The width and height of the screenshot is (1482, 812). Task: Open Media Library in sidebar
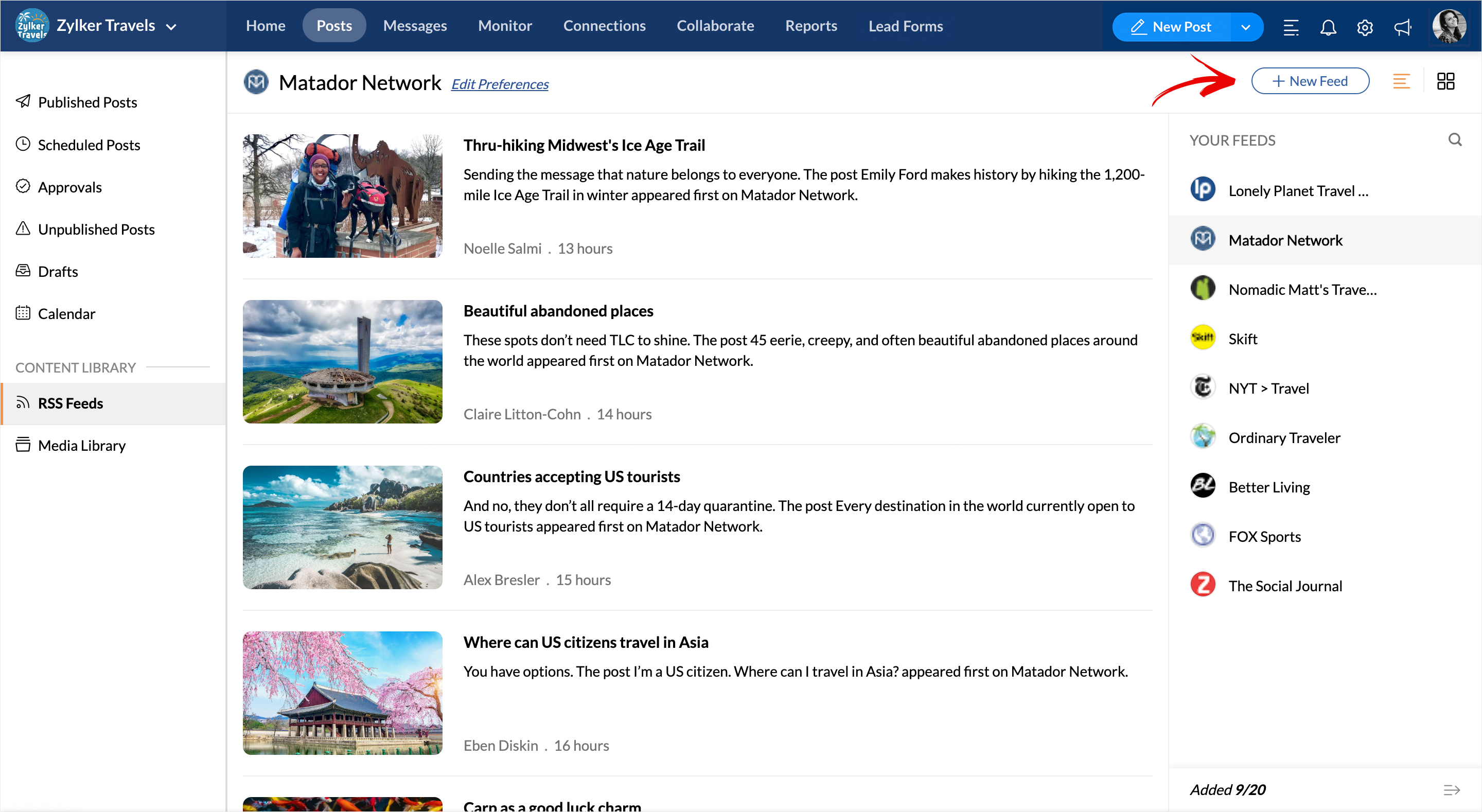(81, 445)
